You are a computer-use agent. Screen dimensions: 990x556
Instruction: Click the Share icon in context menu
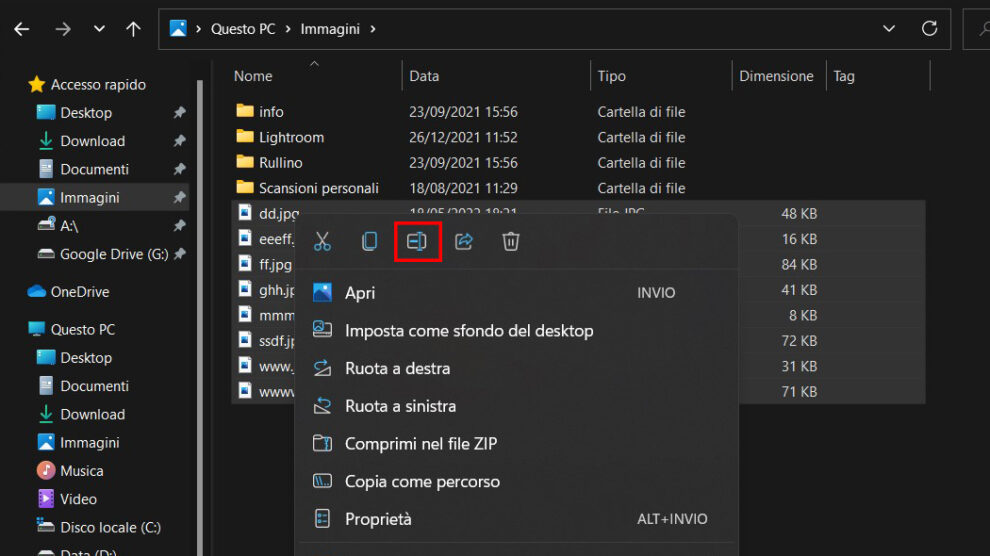click(x=464, y=241)
